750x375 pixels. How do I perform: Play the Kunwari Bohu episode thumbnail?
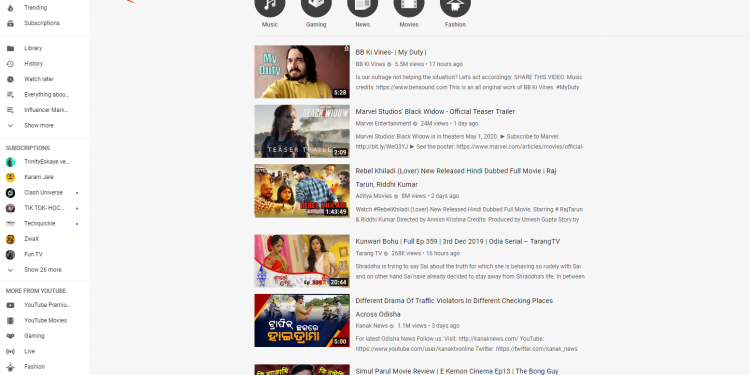pos(302,261)
